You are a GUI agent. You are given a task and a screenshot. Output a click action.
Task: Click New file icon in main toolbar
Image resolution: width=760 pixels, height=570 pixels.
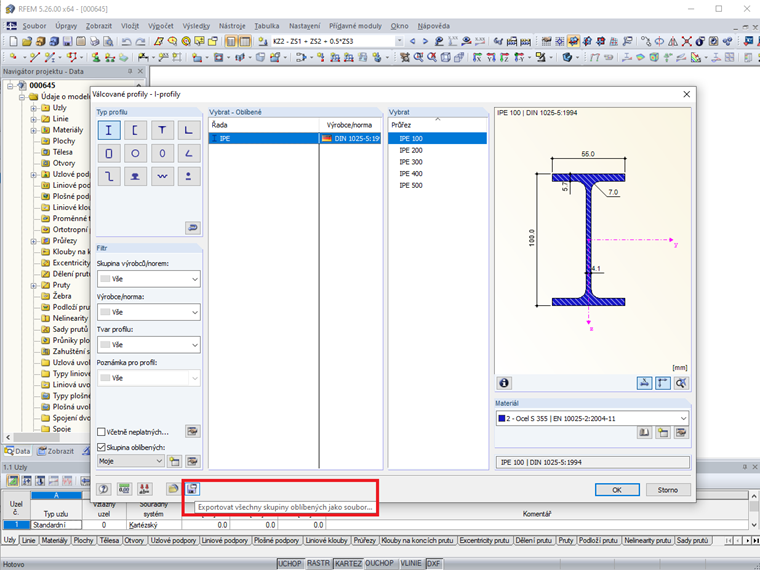click(14, 42)
